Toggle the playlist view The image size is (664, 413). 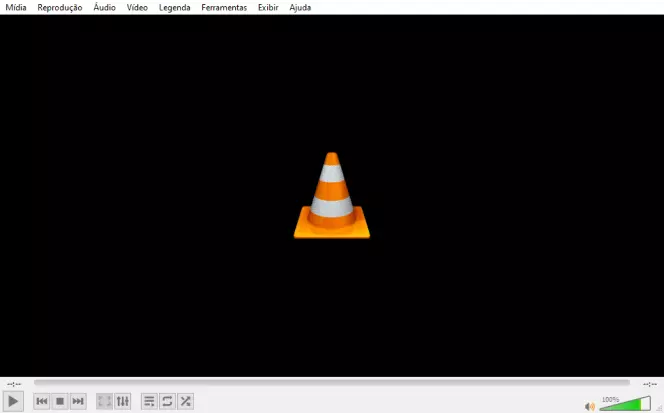tap(149, 401)
